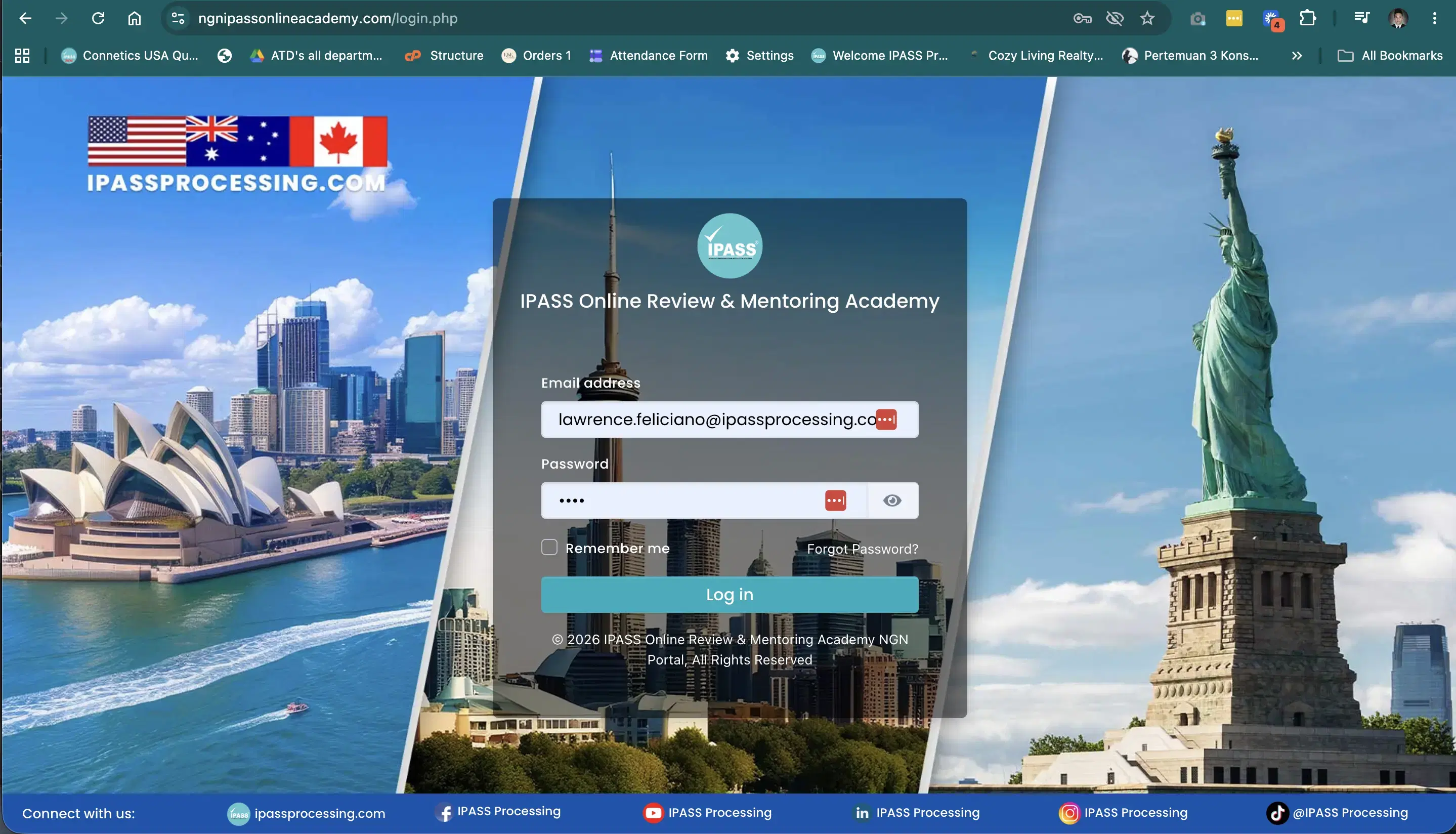Check the Remember me checkbox
Viewport: 1456px width, 834px height.
[x=549, y=547]
